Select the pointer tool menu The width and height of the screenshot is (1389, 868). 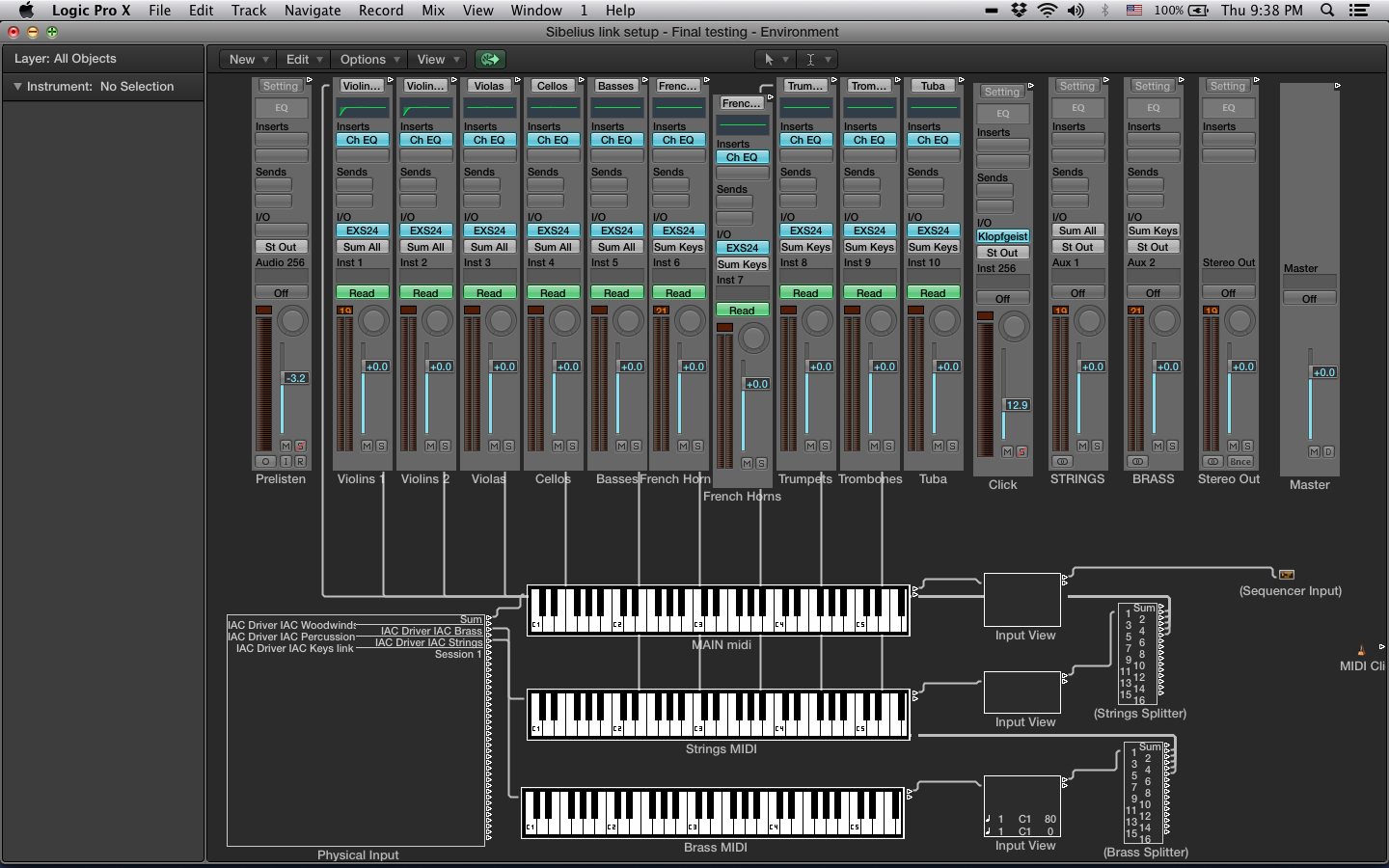[775, 59]
